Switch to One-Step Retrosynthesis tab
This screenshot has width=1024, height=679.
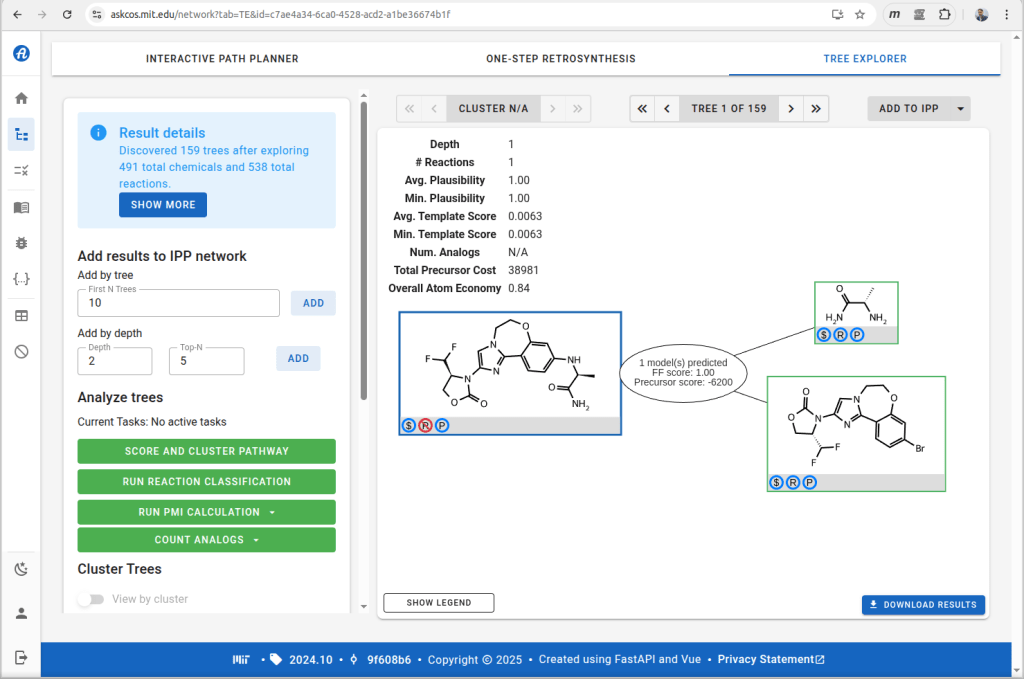click(560, 59)
